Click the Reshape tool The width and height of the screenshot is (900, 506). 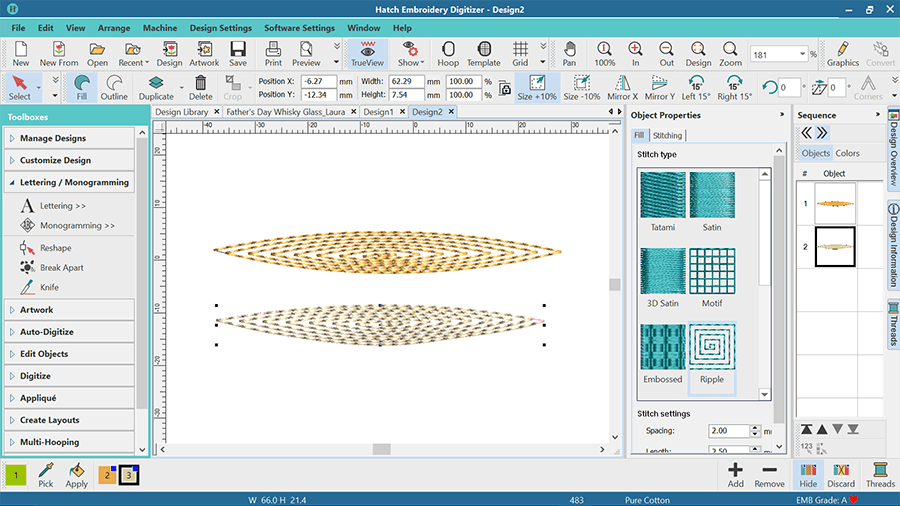tap(54, 248)
